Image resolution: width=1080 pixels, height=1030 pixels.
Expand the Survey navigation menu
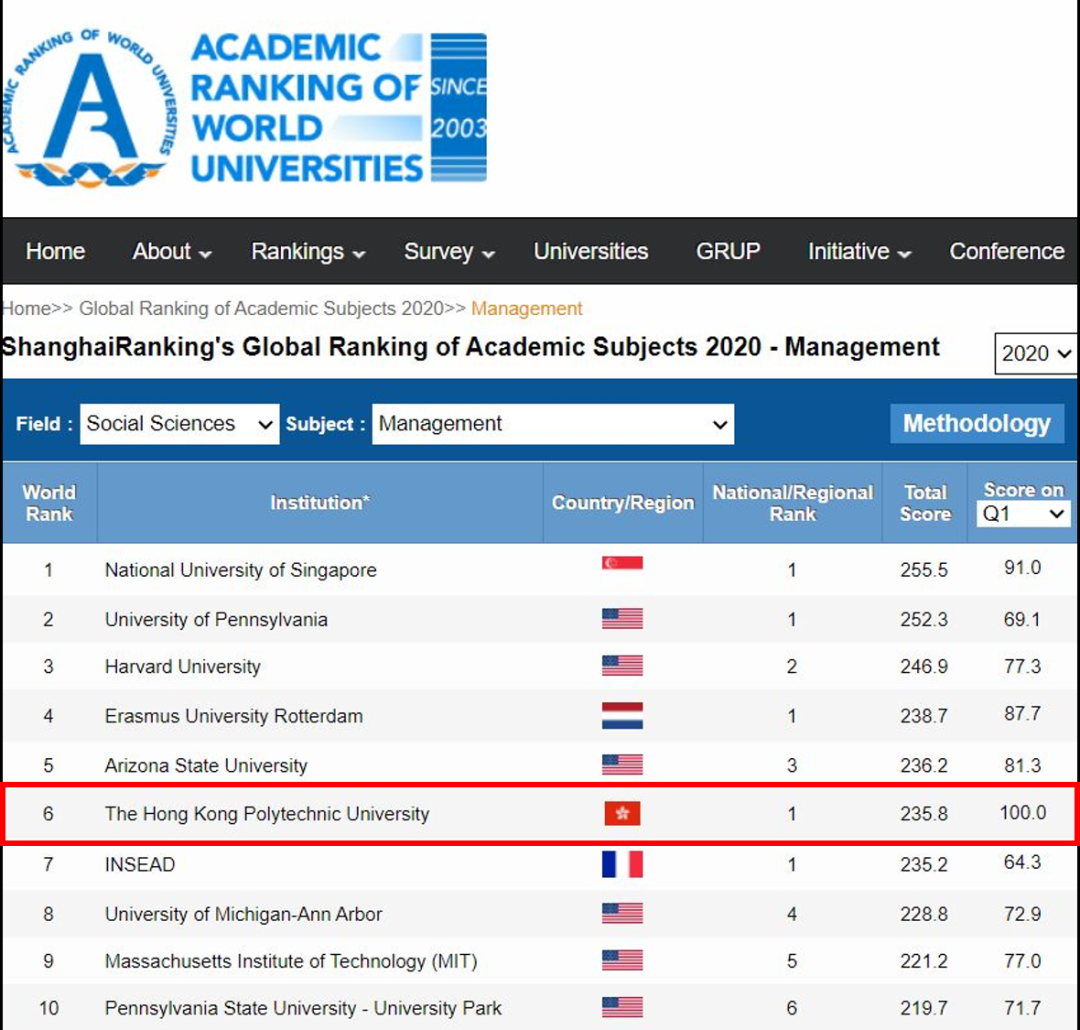[449, 252]
